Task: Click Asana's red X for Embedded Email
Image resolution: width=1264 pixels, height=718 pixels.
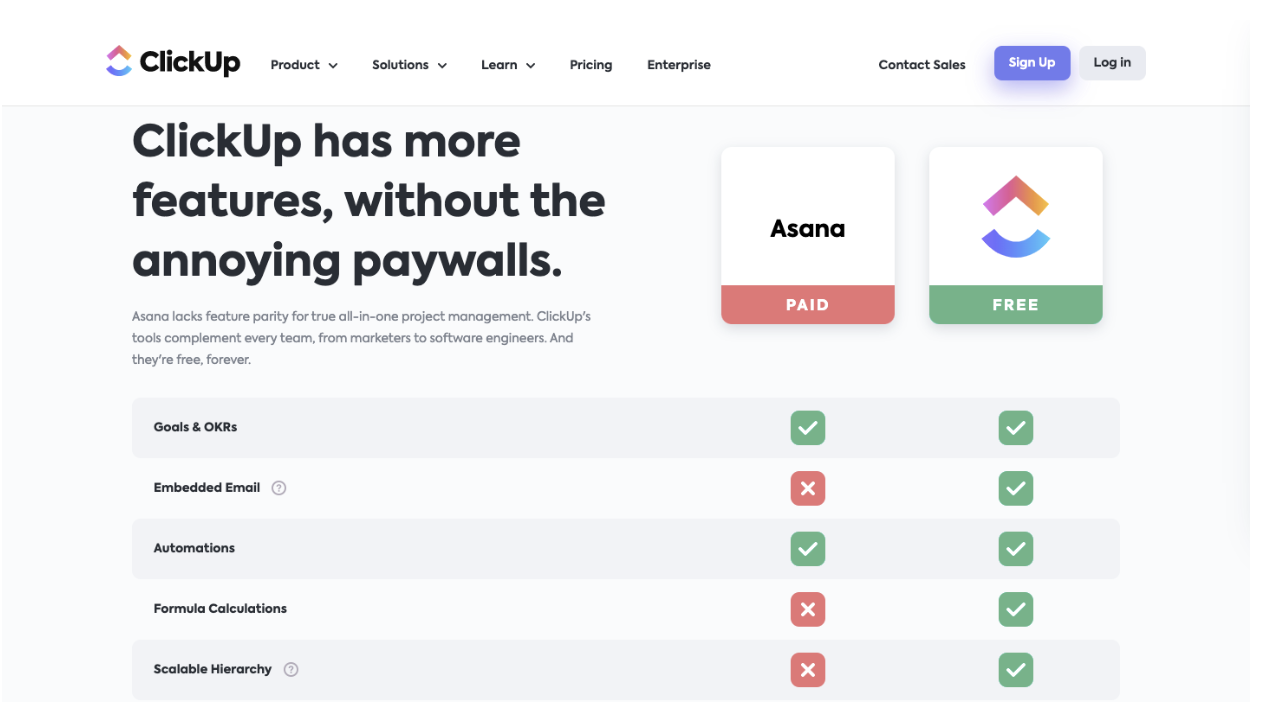Action: (808, 489)
